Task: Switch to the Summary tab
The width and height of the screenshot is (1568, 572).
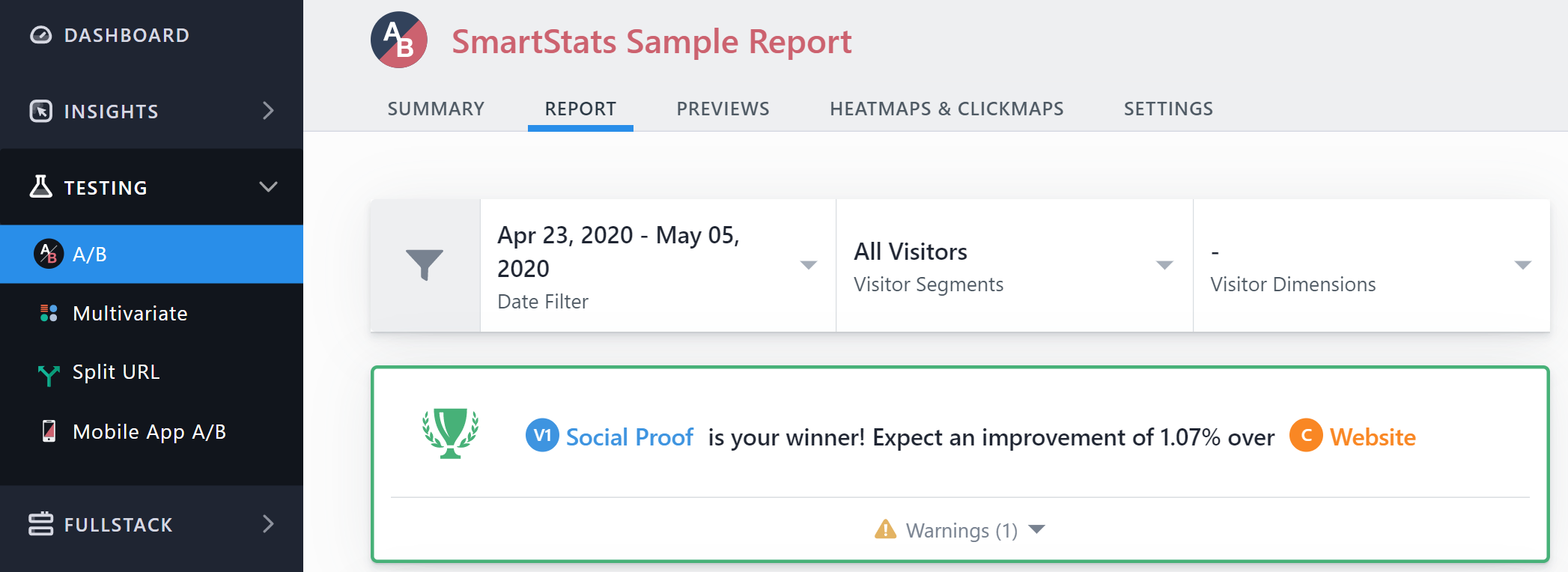Action: click(x=436, y=109)
